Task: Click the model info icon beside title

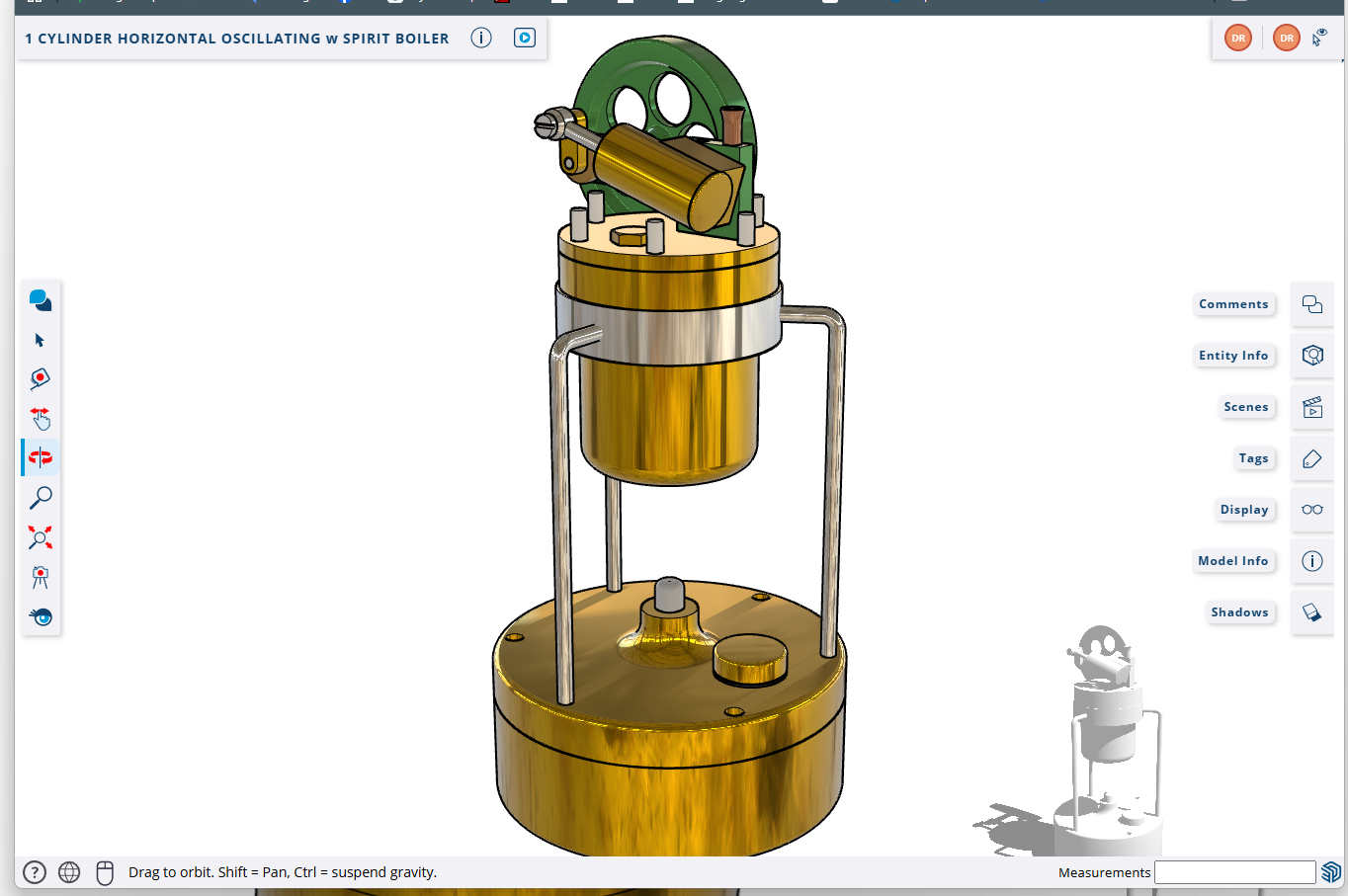Action: (481, 38)
